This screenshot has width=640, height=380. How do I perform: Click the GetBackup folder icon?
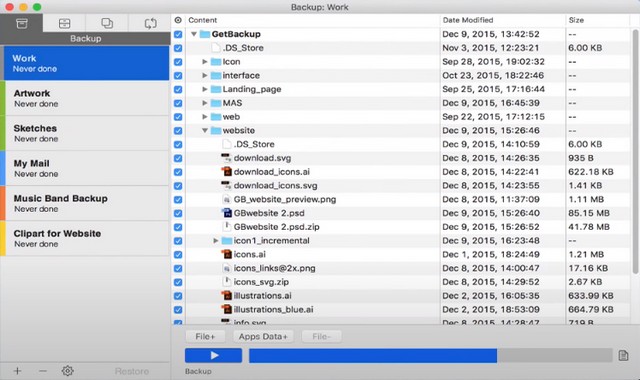(204, 34)
